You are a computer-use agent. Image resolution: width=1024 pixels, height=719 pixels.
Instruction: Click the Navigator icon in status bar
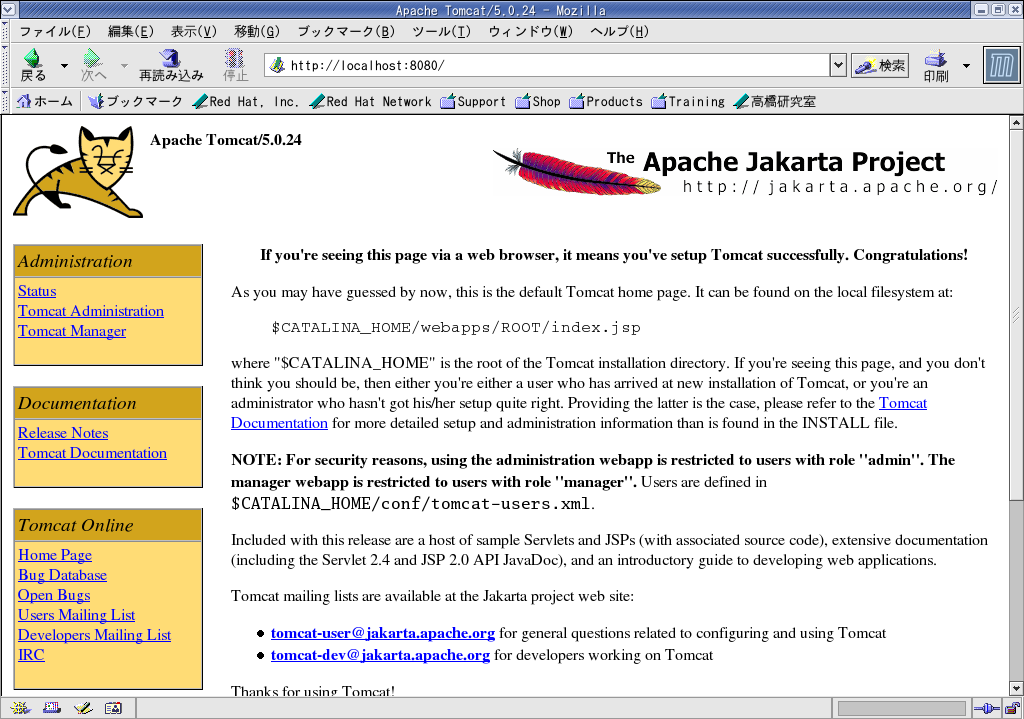coord(20,708)
